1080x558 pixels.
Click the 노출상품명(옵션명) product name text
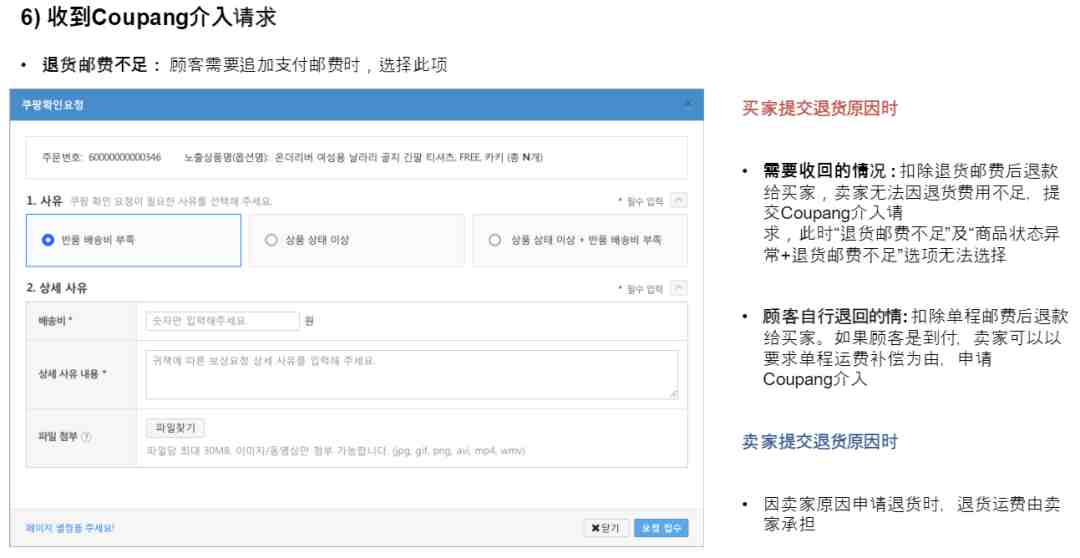click(x=363, y=157)
